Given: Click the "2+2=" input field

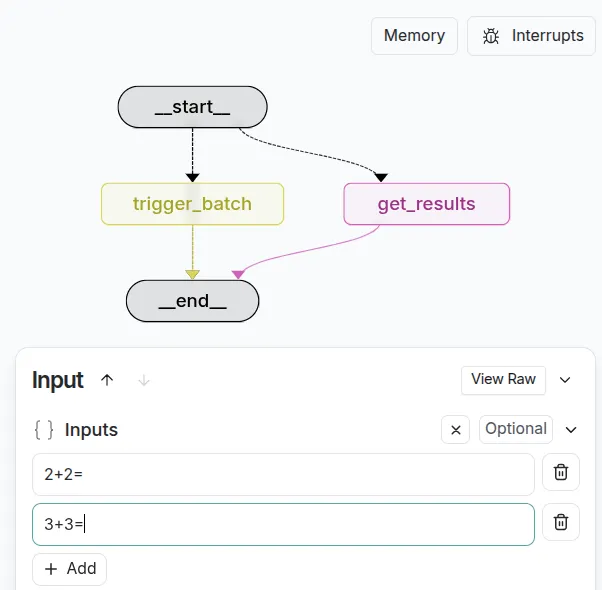Looking at the screenshot, I should [x=283, y=474].
